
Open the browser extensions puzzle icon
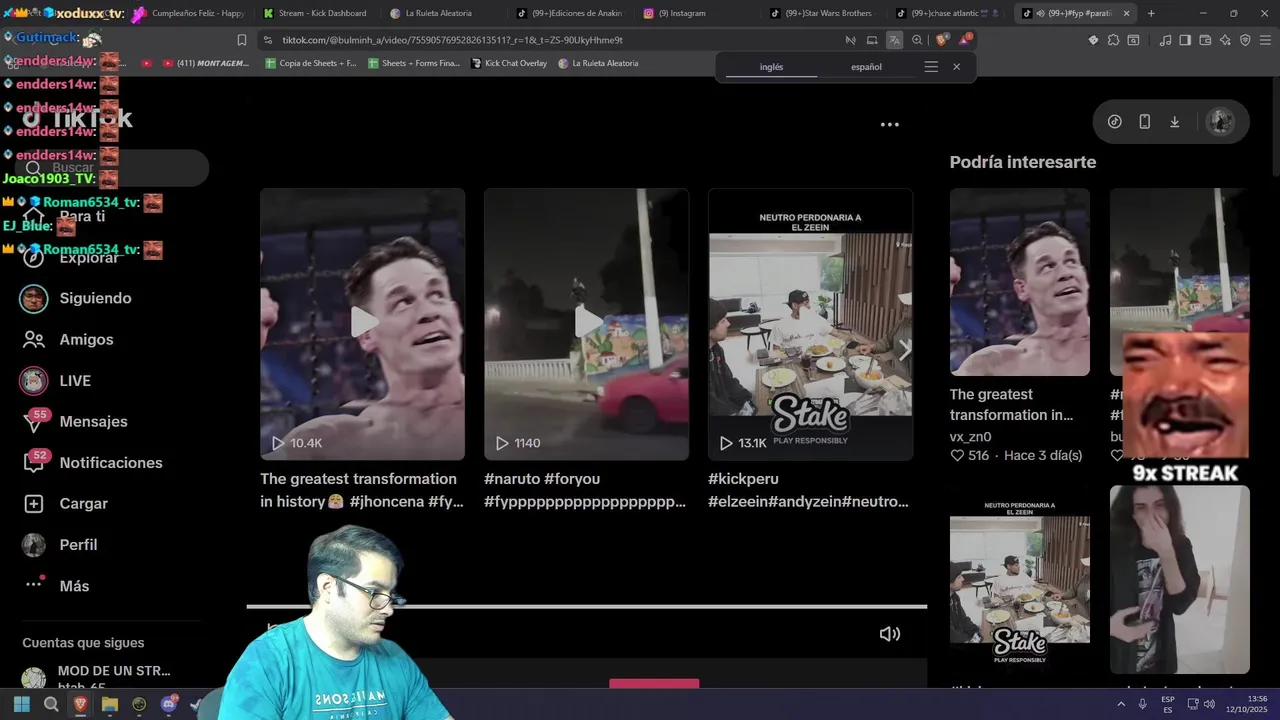point(1113,40)
